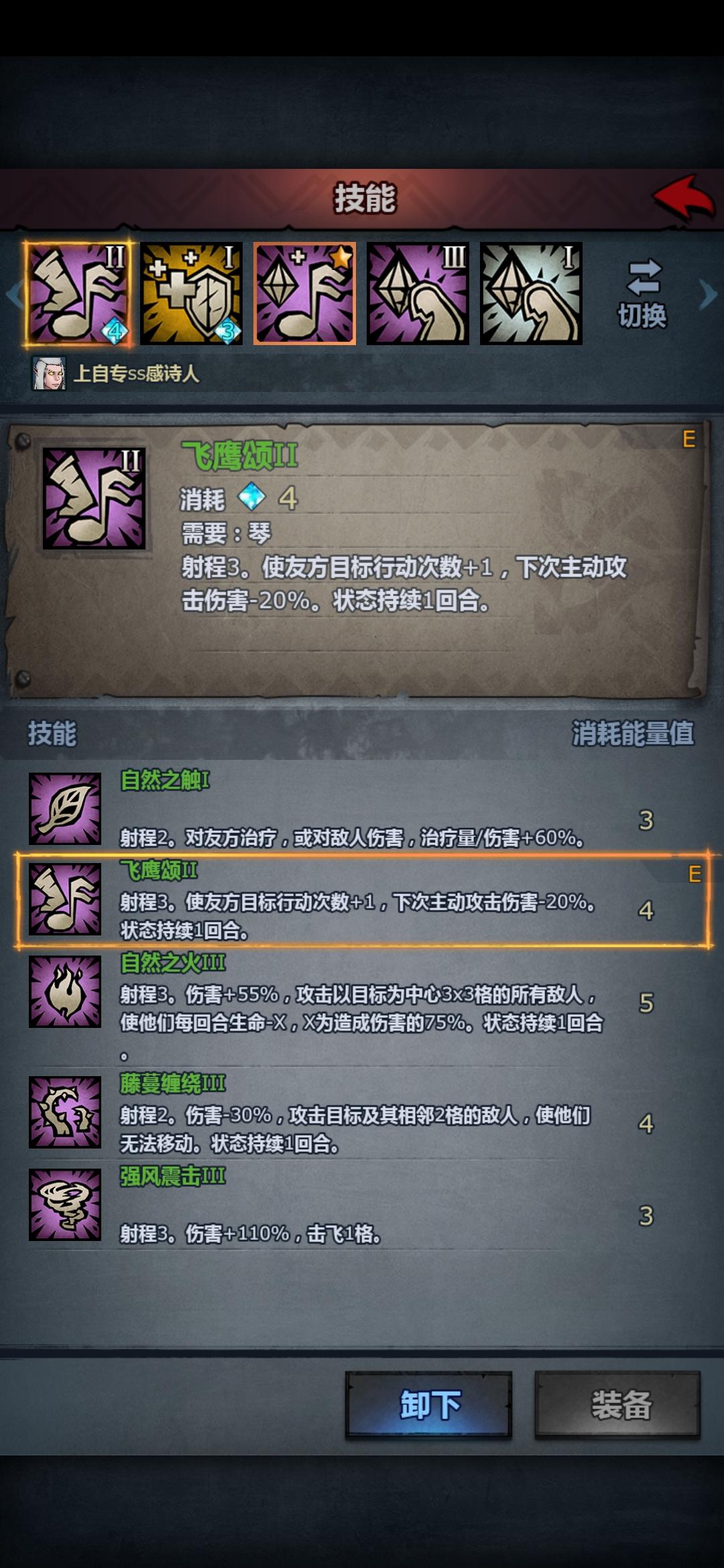
Task: Select the starred crystal music note slot
Action: point(305,294)
